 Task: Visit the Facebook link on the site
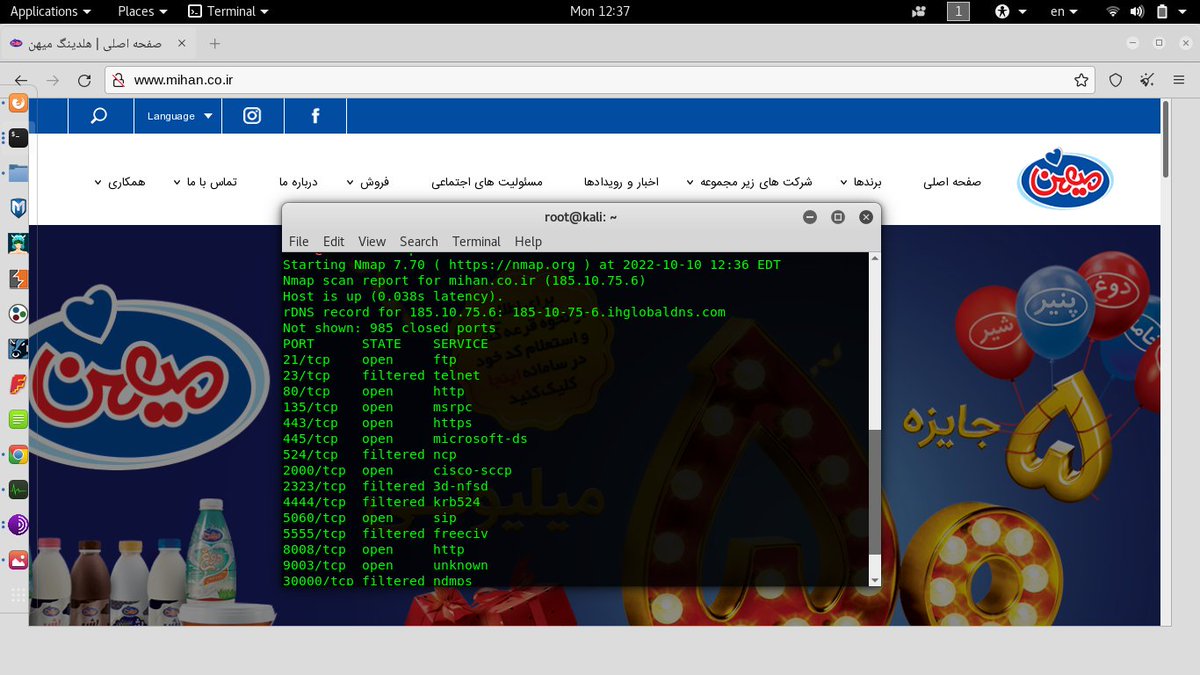point(315,116)
